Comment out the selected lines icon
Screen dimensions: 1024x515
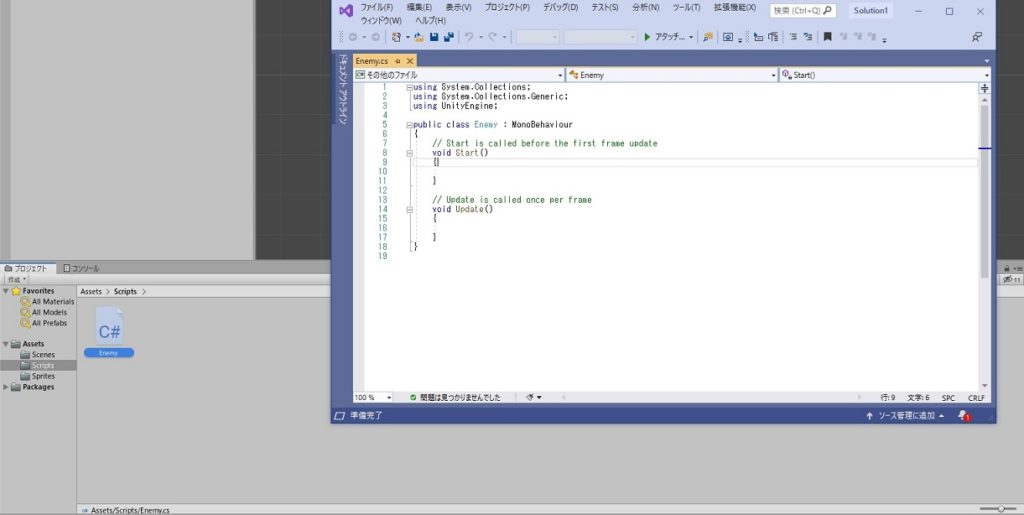pos(793,37)
